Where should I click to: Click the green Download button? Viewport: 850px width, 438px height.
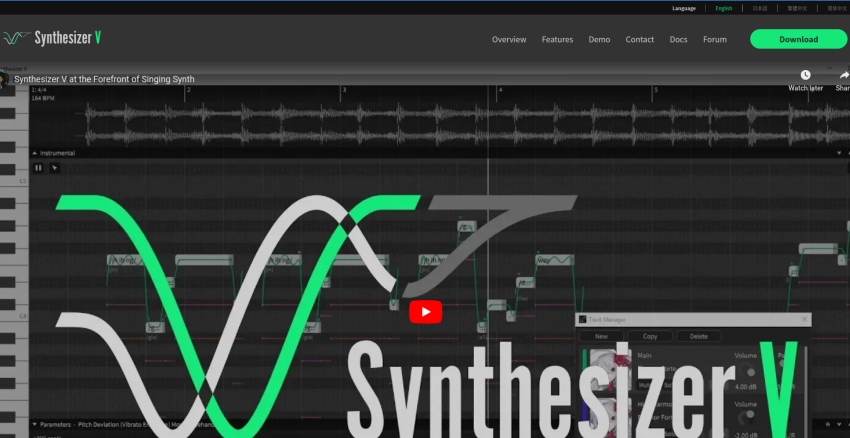[x=799, y=39]
